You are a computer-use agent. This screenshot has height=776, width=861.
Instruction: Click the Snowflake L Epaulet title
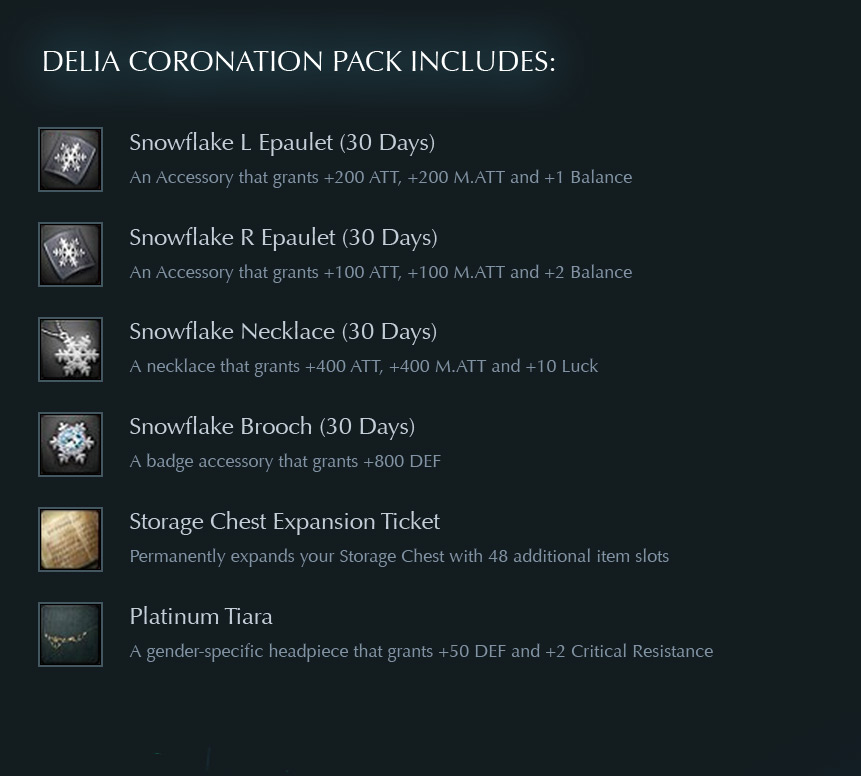pyautogui.click(x=282, y=143)
